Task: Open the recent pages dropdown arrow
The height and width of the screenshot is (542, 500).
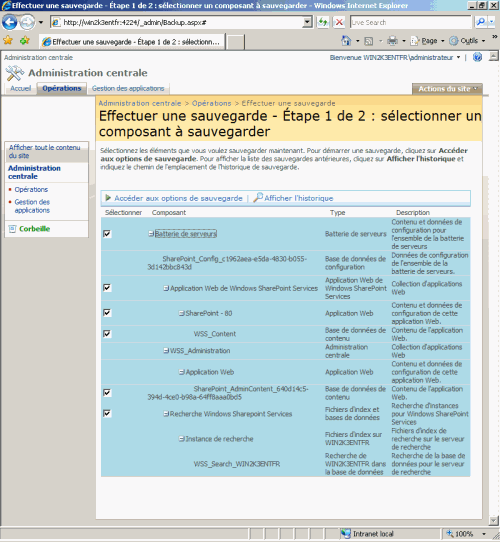Action: pyautogui.click(x=41, y=22)
